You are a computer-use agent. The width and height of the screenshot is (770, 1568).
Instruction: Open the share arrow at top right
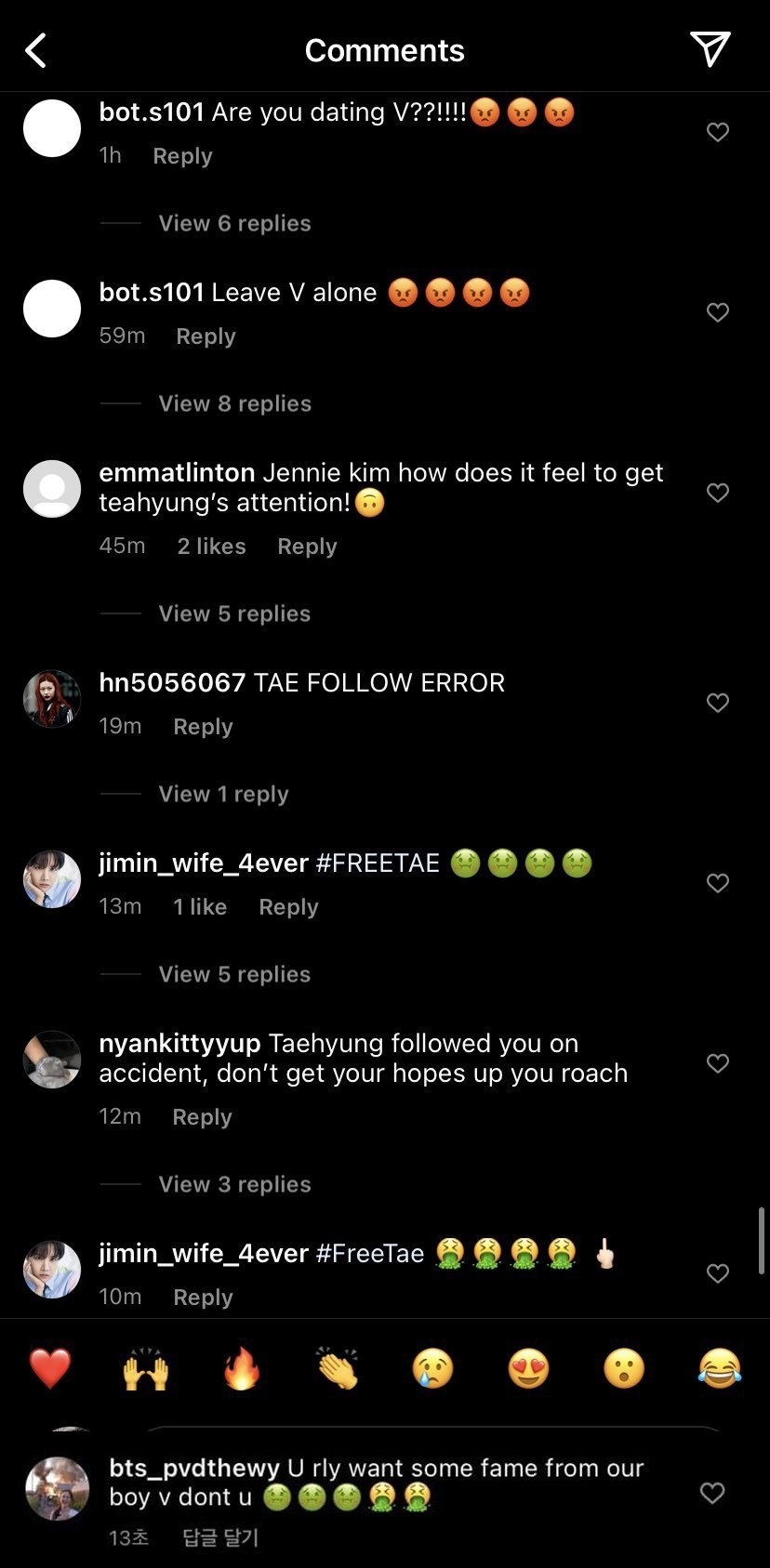[710, 50]
